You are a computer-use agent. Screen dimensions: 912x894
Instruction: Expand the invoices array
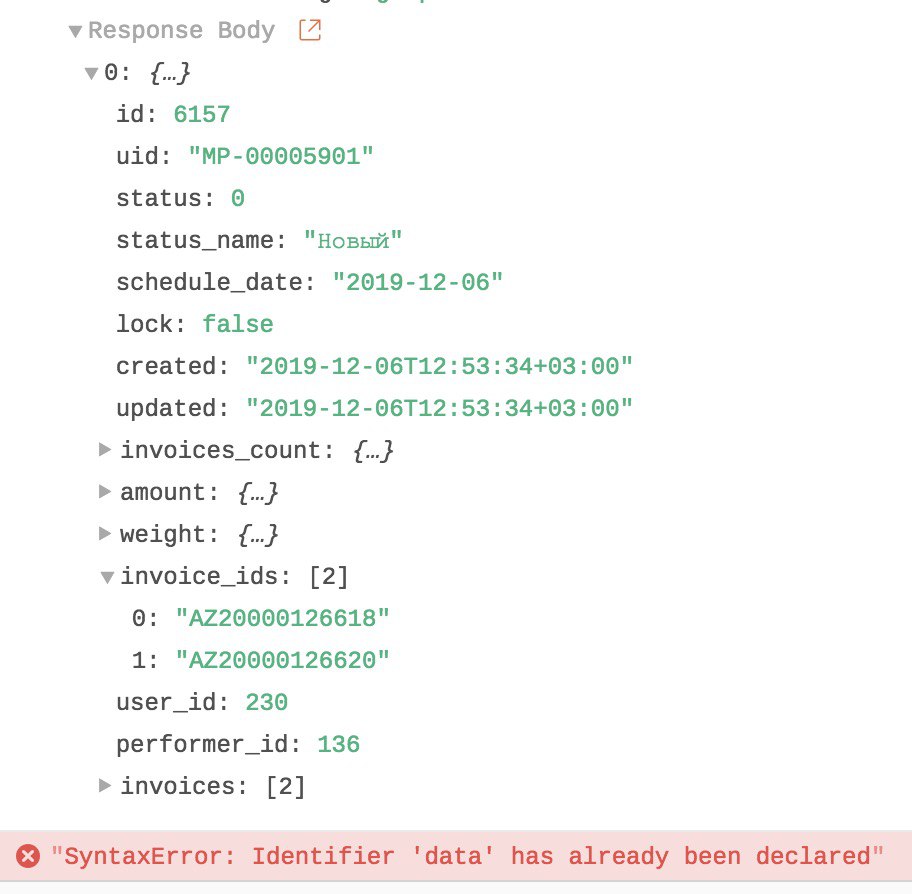(105, 786)
